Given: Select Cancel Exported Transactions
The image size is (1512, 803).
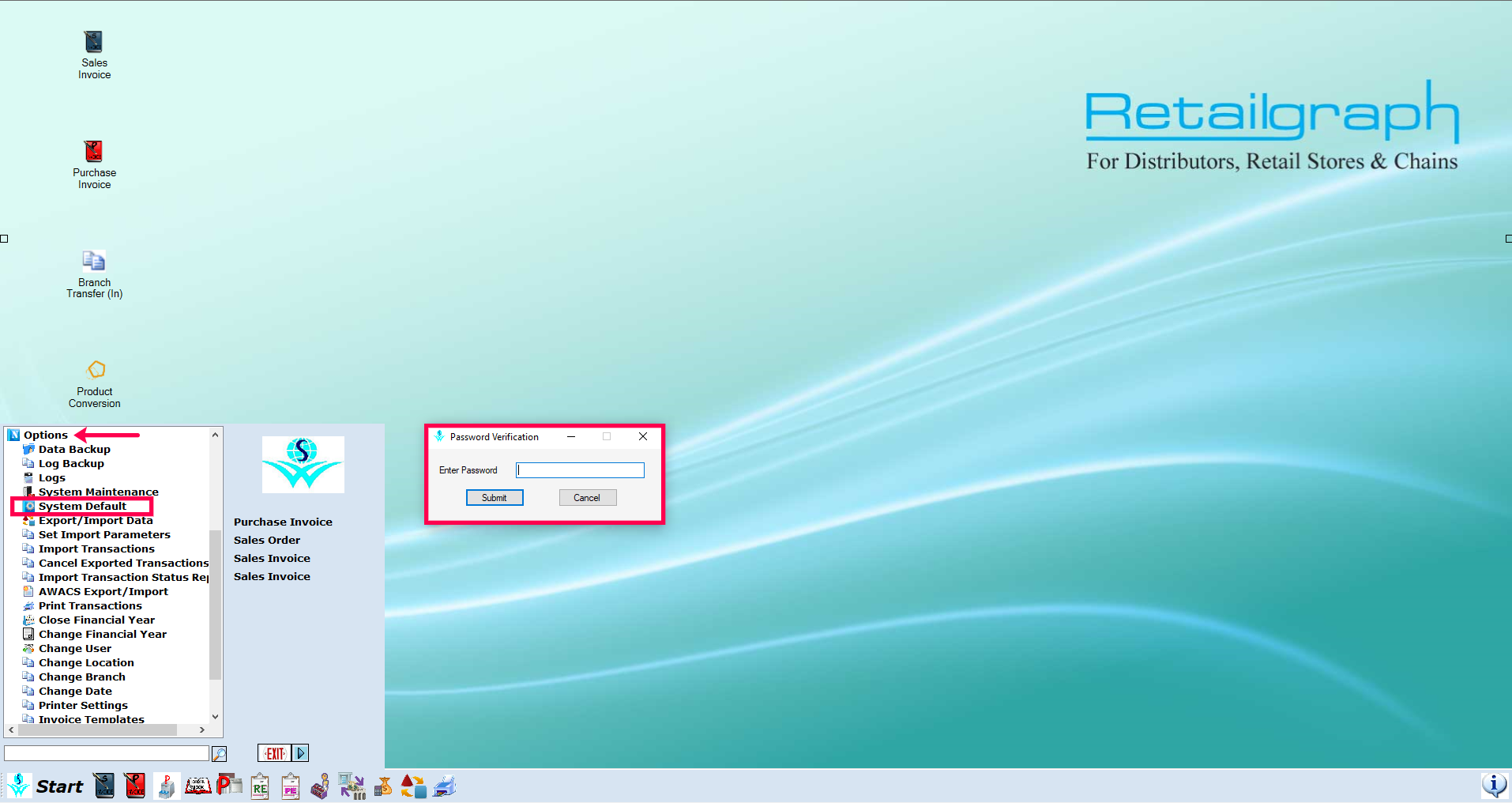Looking at the screenshot, I should 124,563.
